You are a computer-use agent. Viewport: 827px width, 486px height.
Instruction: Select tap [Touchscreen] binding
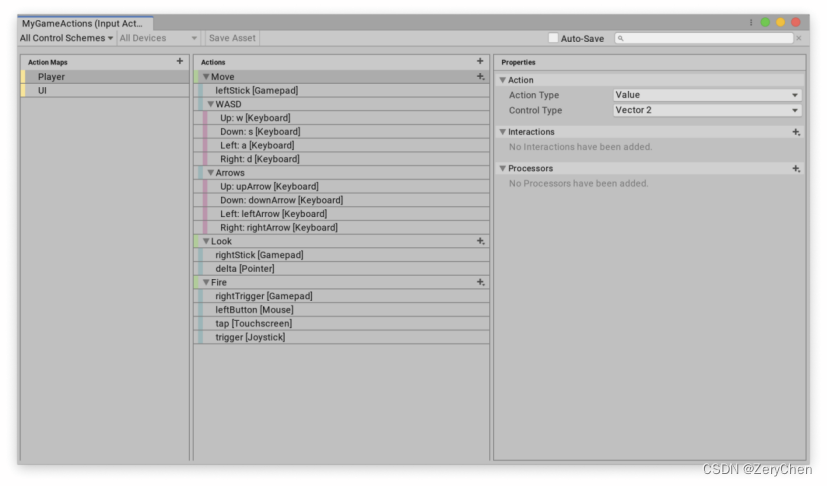click(342, 323)
